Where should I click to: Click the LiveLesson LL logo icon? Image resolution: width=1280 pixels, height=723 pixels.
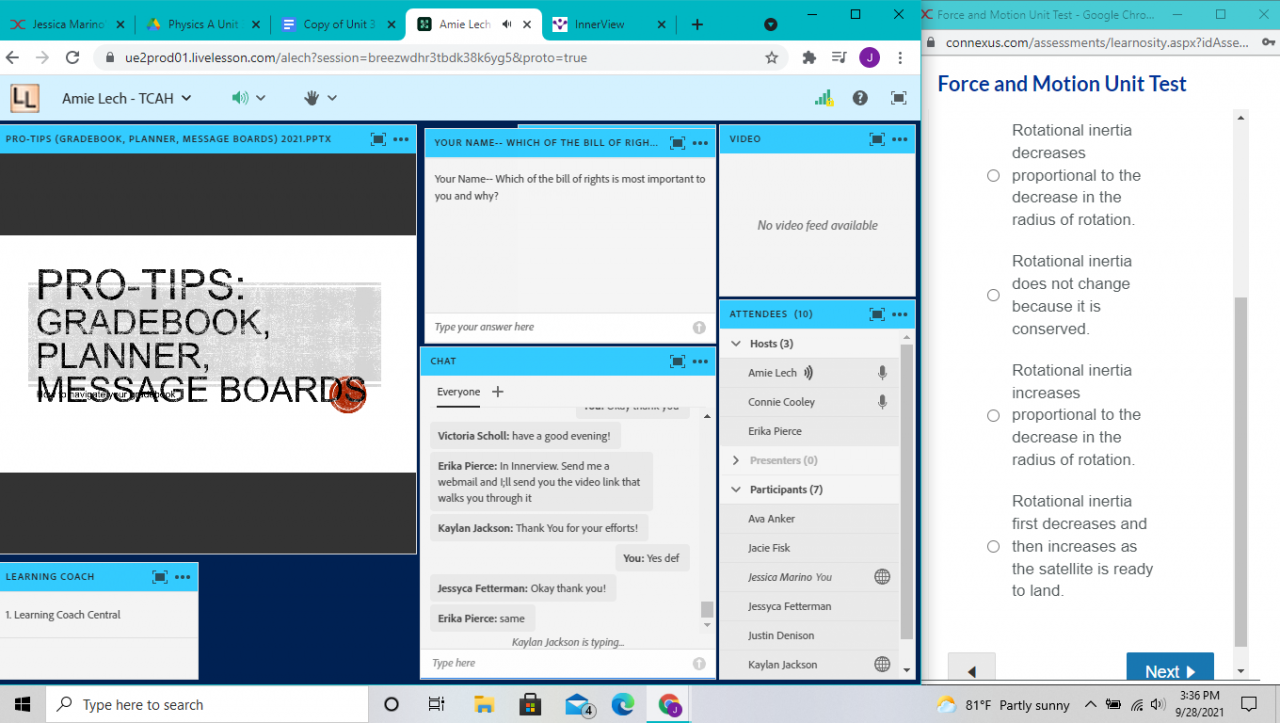[25, 98]
